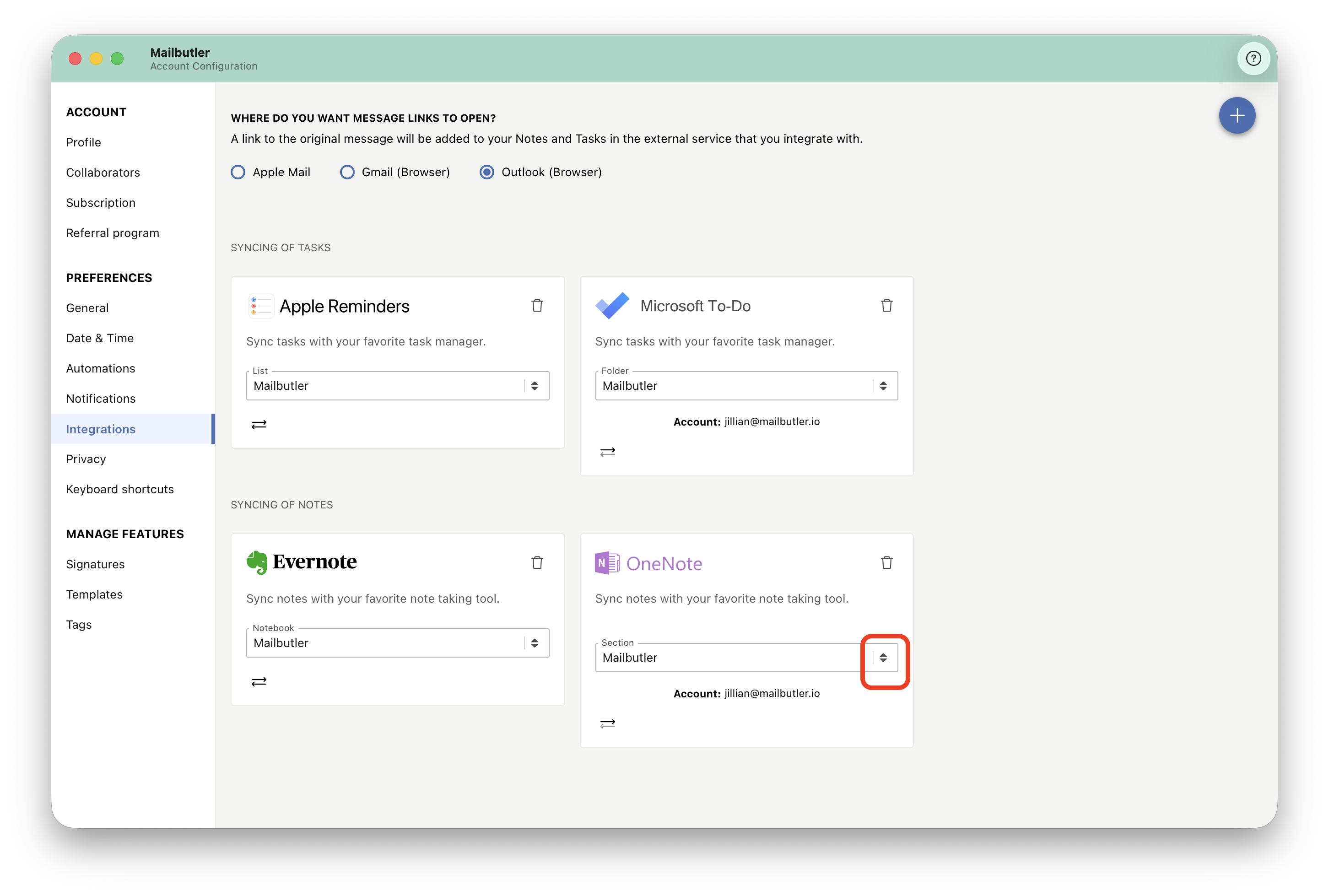
Task: Click the OneNote account email jillian@mailbutler.io
Action: point(772,694)
